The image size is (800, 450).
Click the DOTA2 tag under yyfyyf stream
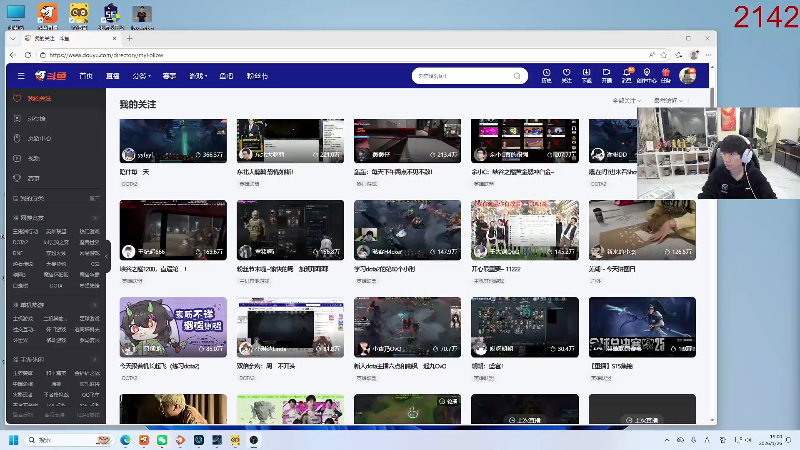pyautogui.click(x=130, y=184)
